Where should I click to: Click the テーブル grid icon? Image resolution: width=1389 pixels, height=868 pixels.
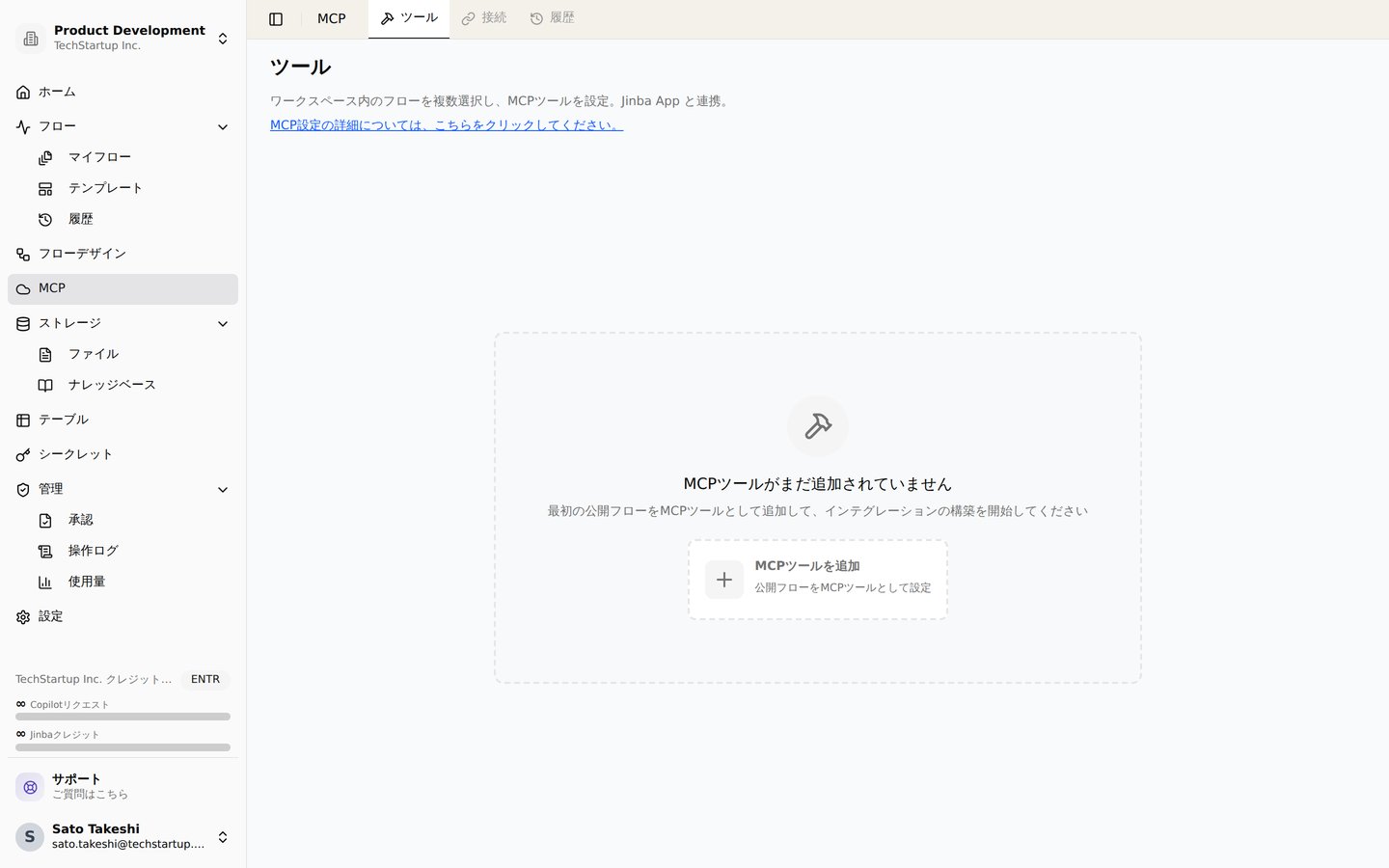pyautogui.click(x=23, y=420)
